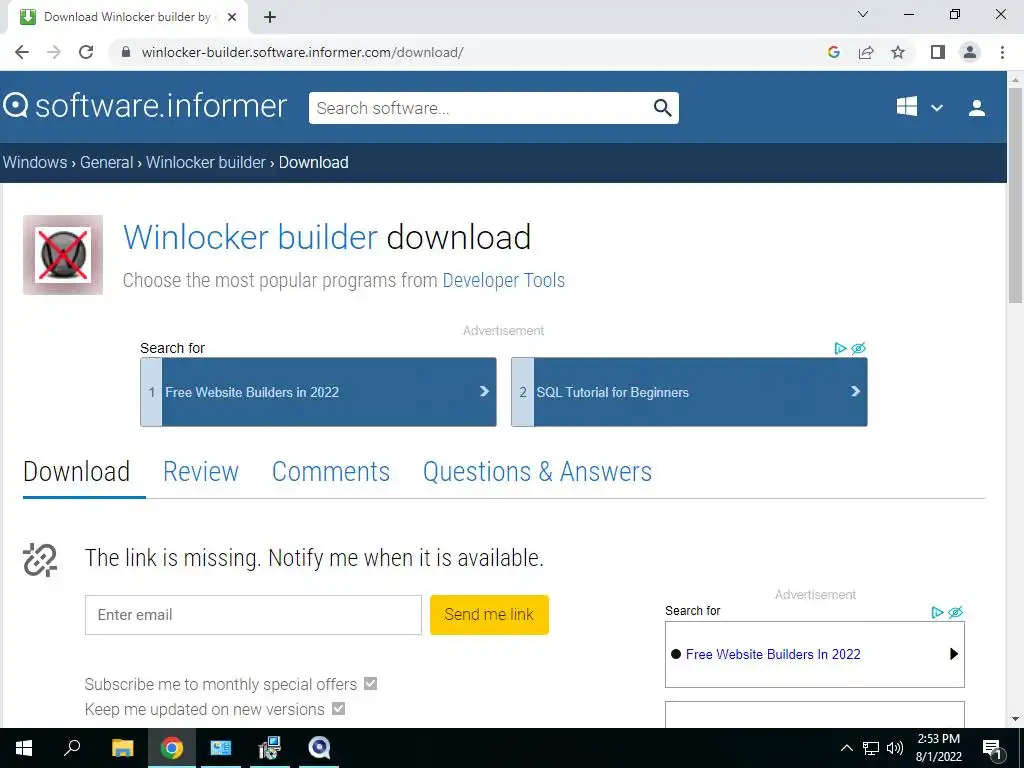This screenshot has height=768, width=1024.
Task: Hide sidebar ad via eye icon
Action: (x=955, y=612)
